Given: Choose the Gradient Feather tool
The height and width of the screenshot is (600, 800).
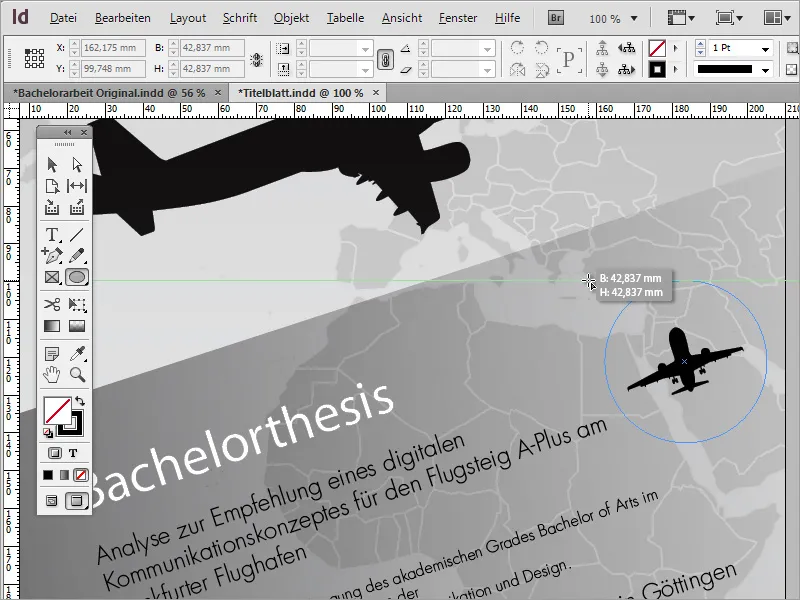Looking at the screenshot, I should pos(77,326).
